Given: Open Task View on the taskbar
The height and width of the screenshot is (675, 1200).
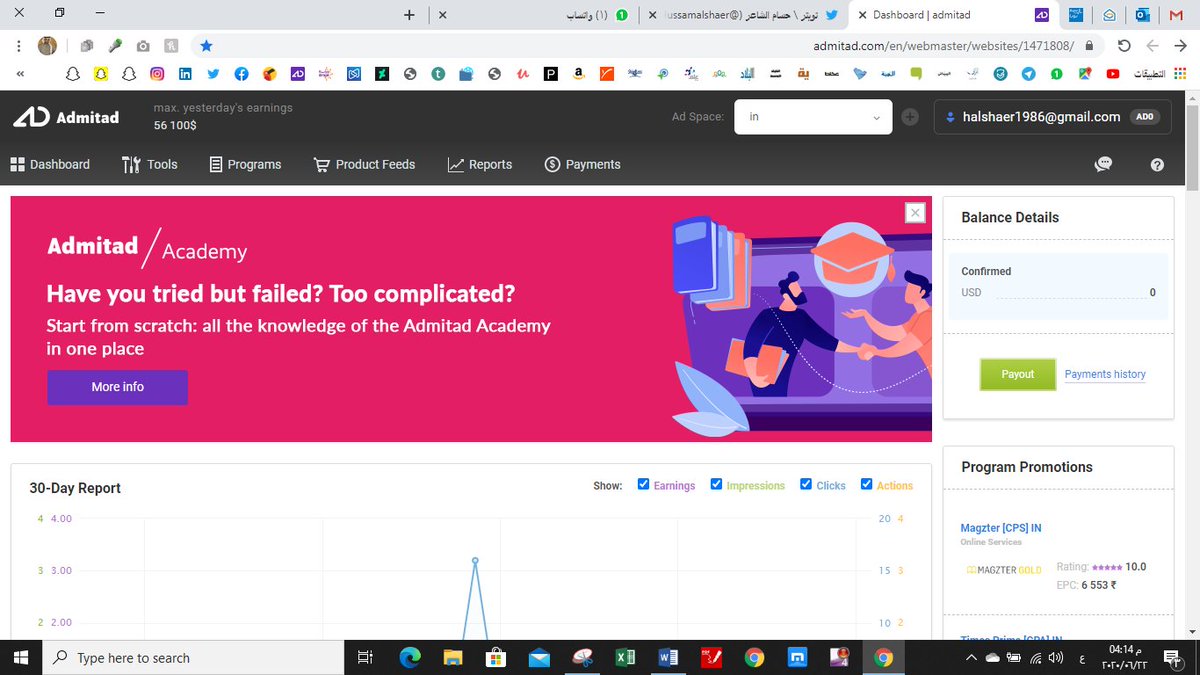Looking at the screenshot, I should [365, 658].
